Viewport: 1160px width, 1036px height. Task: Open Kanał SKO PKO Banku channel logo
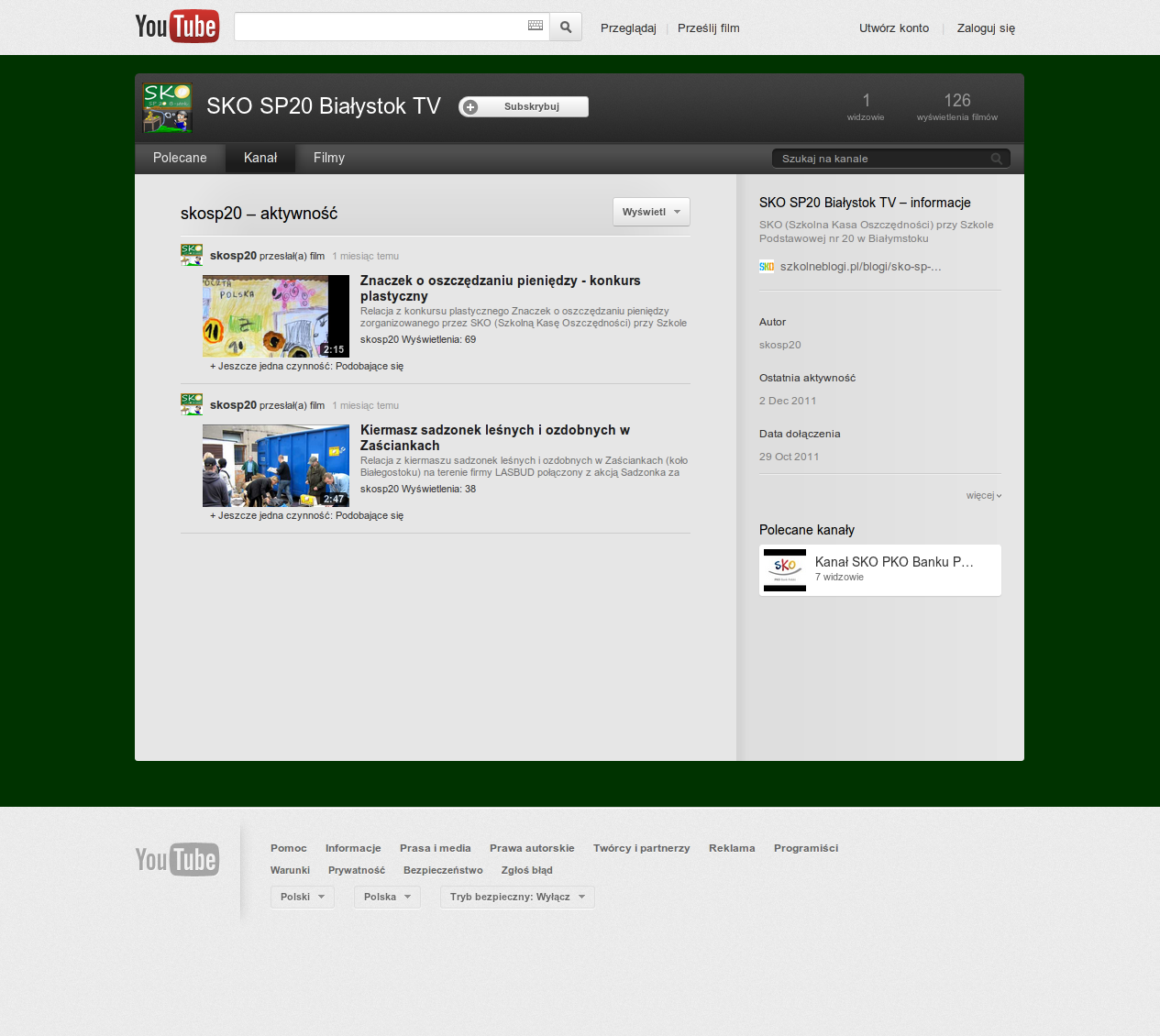pos(785,570)
